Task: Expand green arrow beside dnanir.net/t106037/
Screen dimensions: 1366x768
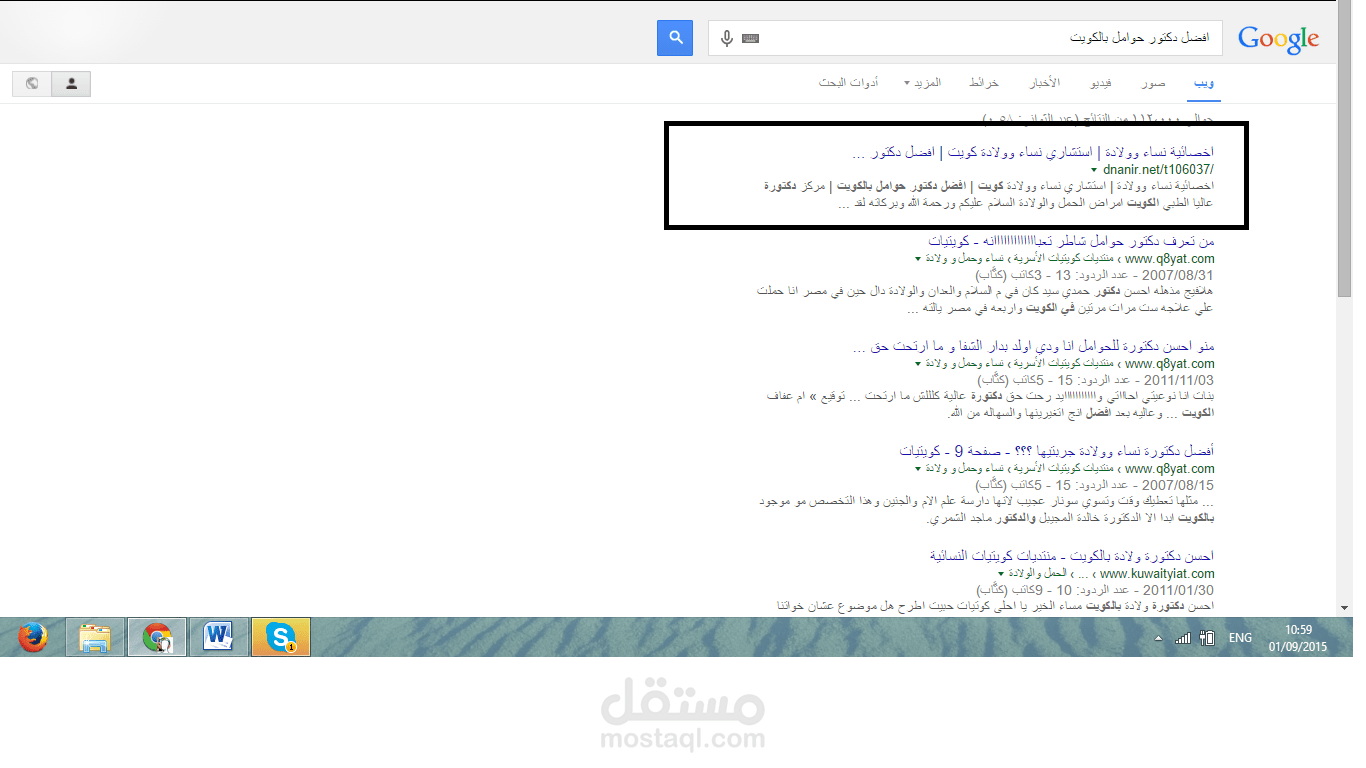Action: (1094, 170)
